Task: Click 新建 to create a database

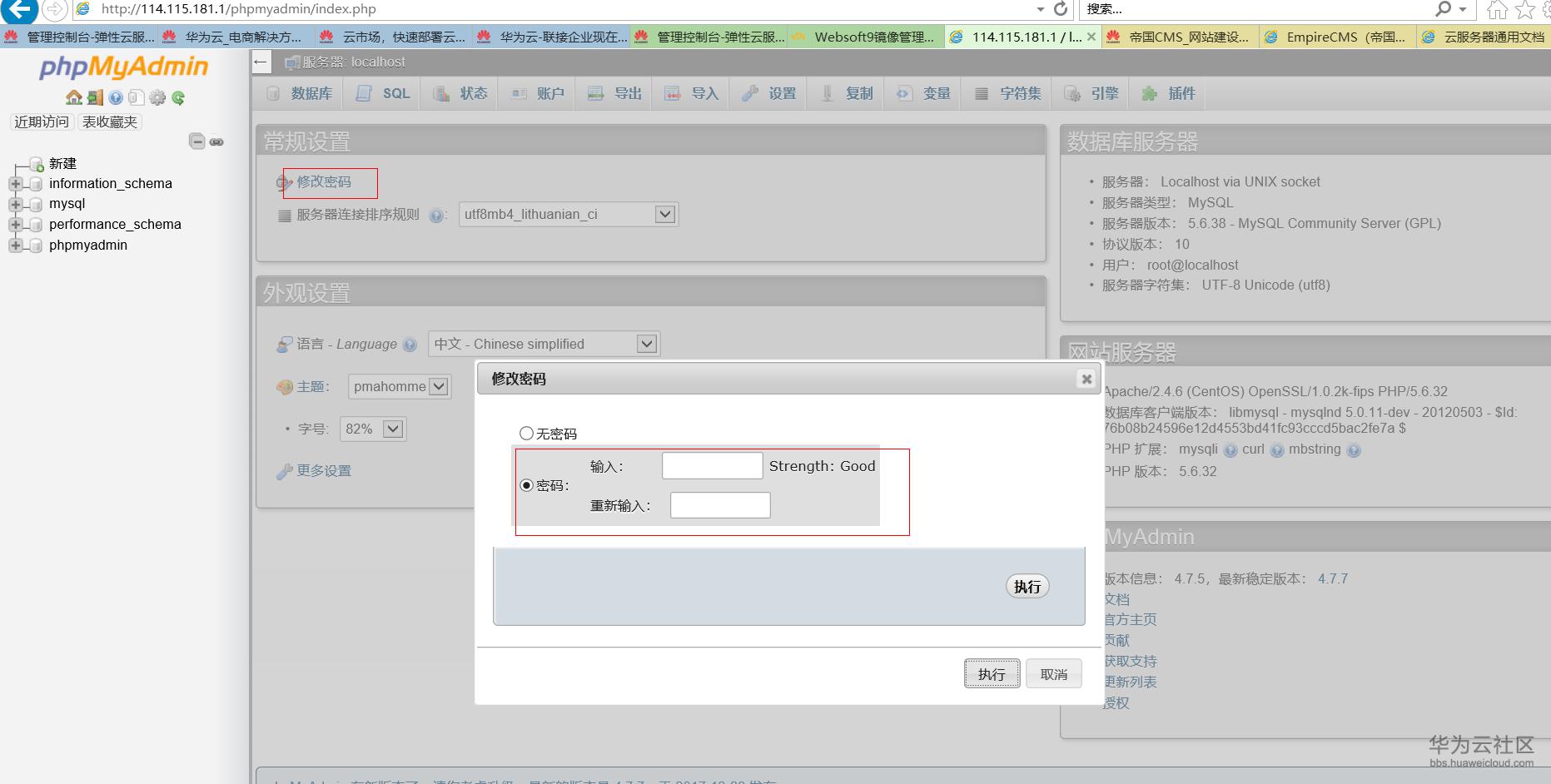Action: click(62, 164)
